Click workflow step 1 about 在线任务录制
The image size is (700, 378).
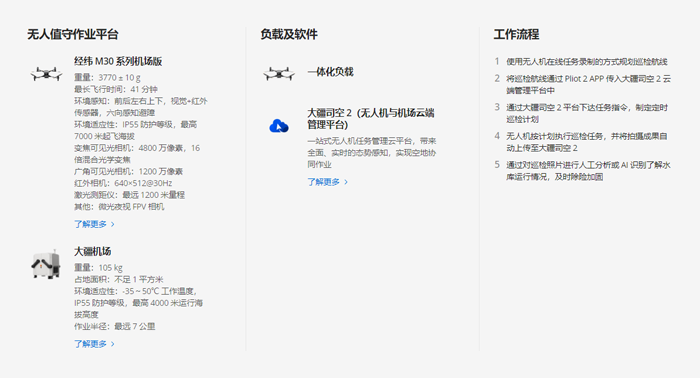click(x=581, y=62)
